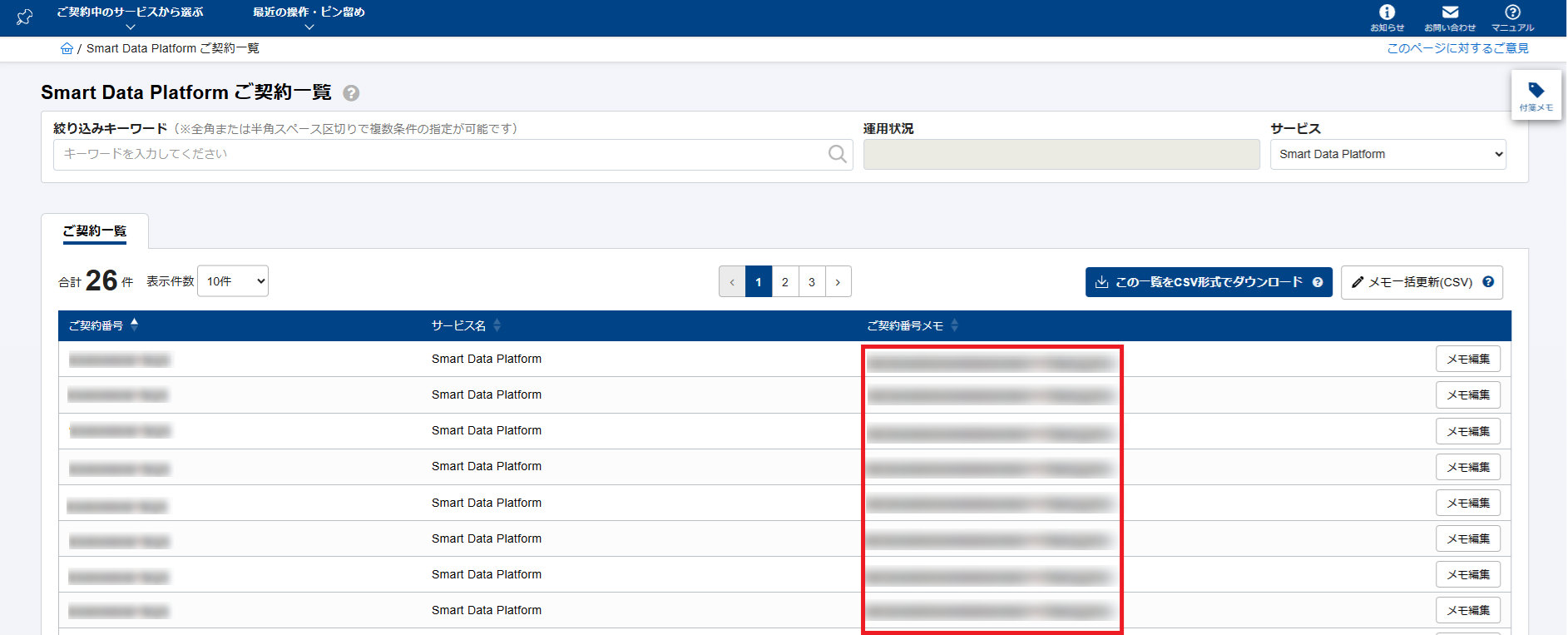Click help icon beside the page title
1568x635 pixels.
click(x=351, y=93)
